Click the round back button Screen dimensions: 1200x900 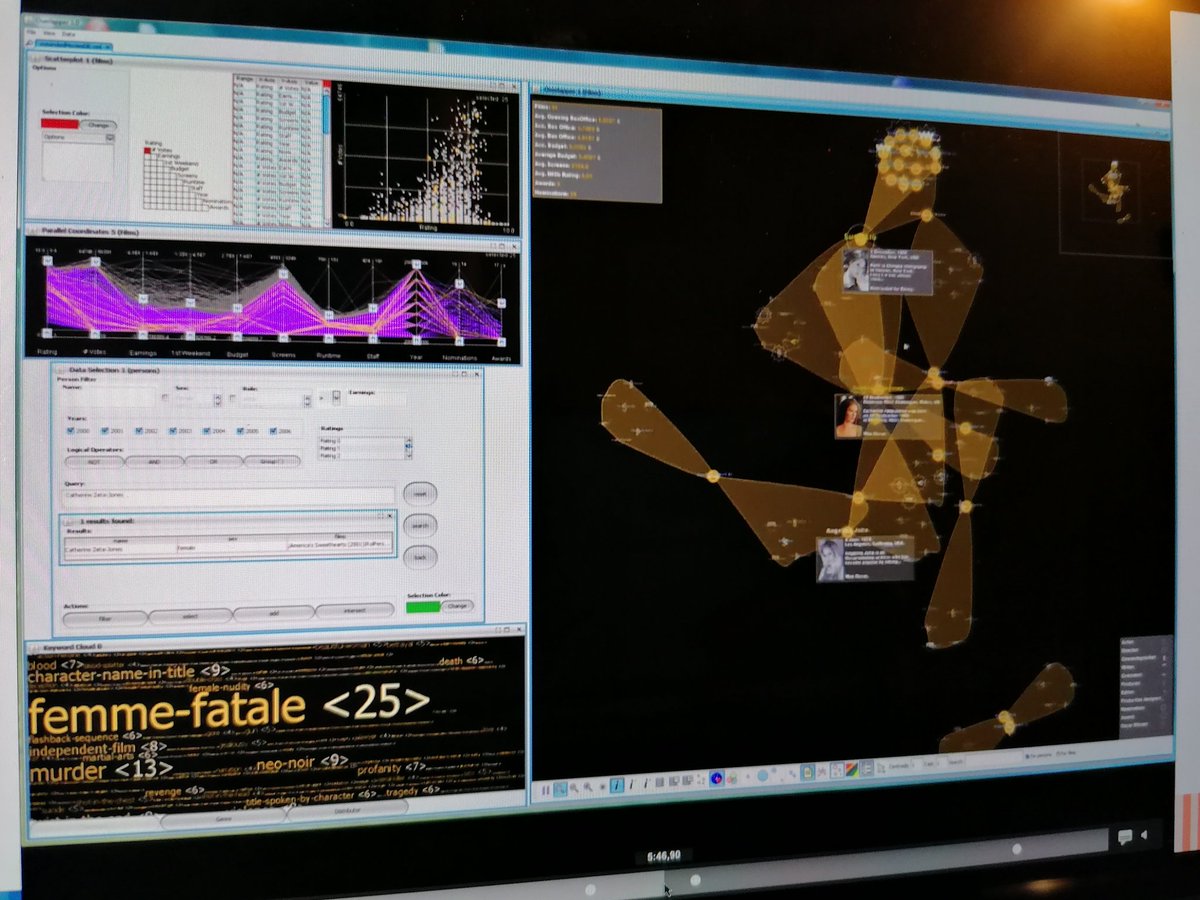420,557
